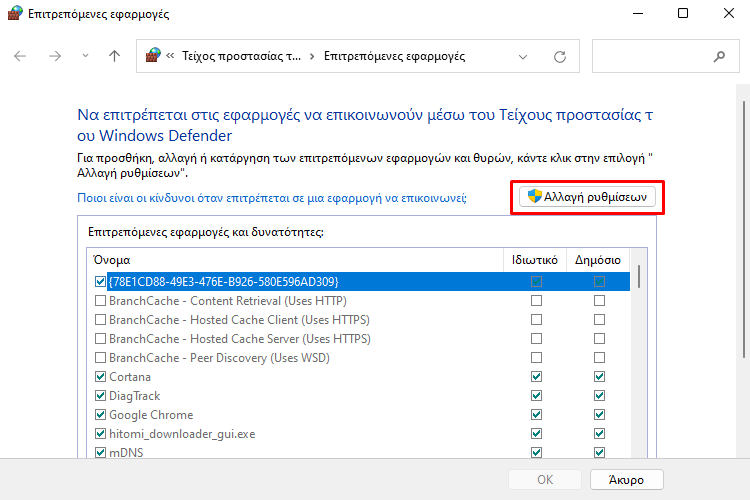Toggle Δημόσιο for BranchCache Content Retrieval
750x500 pixels.
pyautogui.click(x=599, y=300)
